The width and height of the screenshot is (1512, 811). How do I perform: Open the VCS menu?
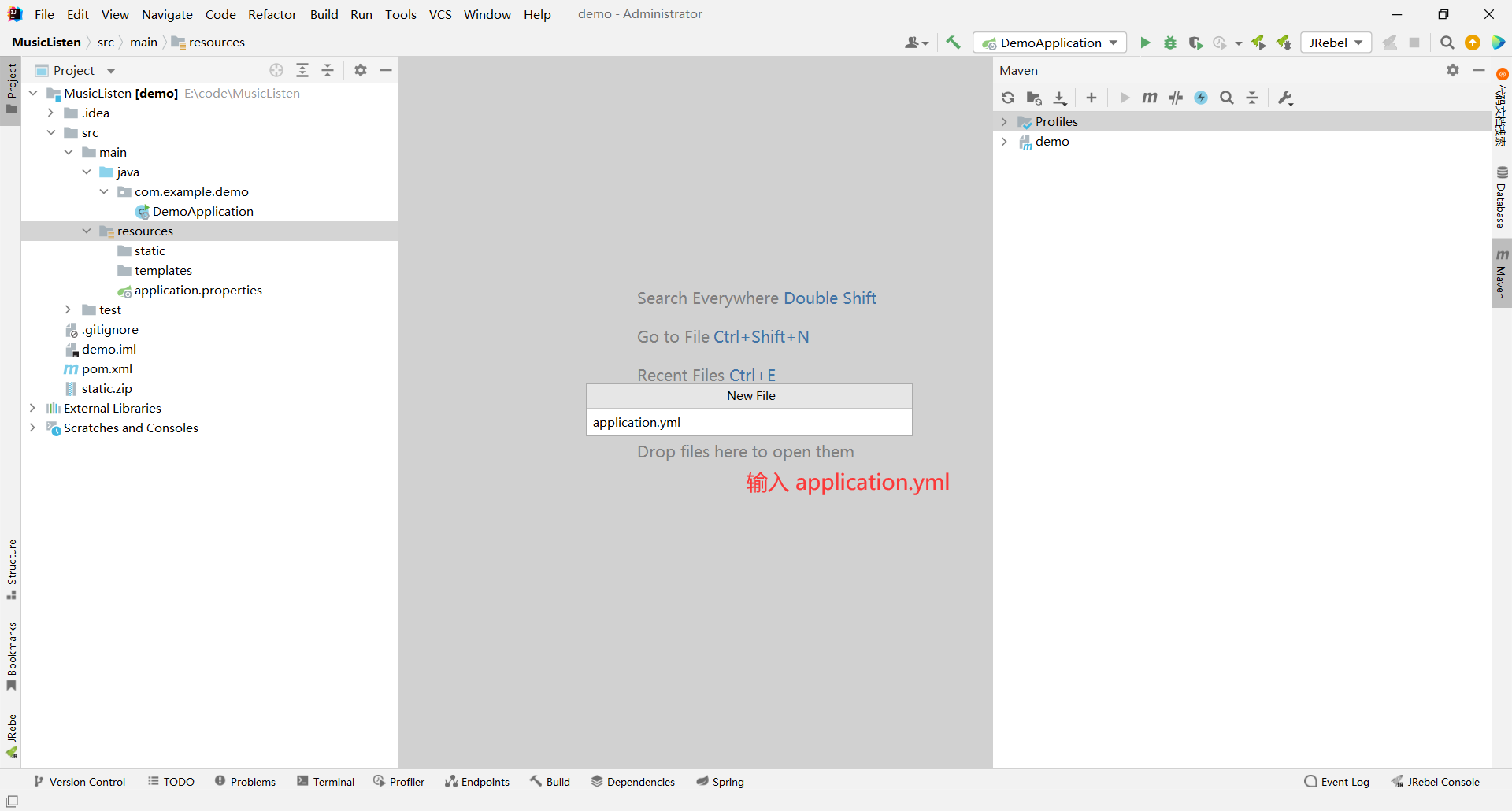tap(440, 14)
